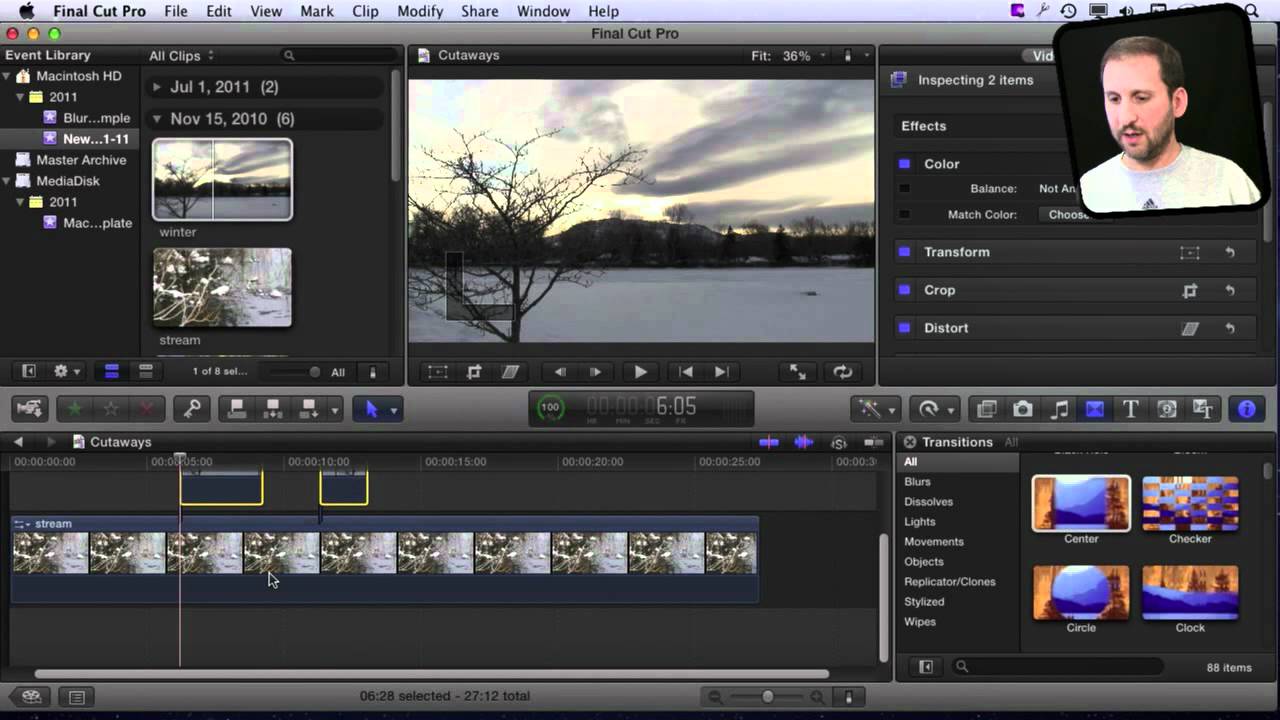Show the Generators Browser
1280x720 pixels.
pos(1167,409)
